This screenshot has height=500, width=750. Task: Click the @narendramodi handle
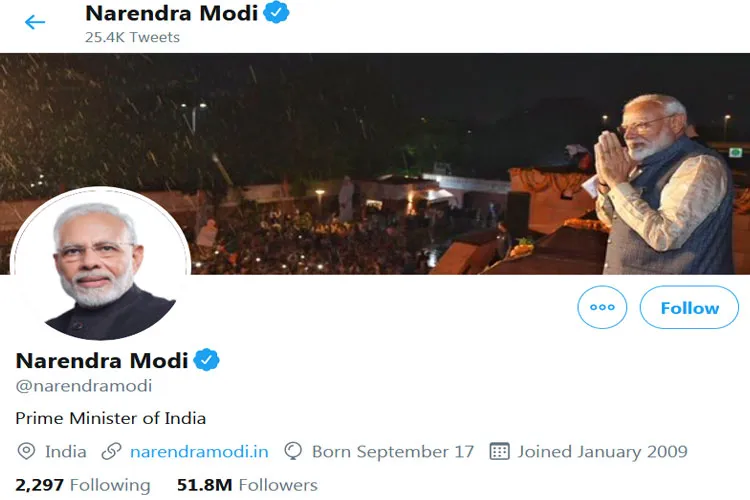click(83, 385)
